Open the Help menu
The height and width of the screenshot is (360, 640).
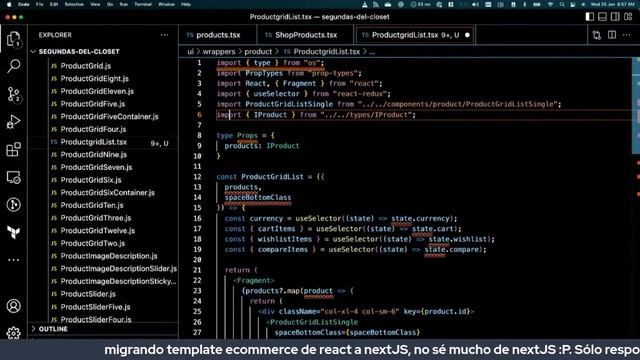(x=186, y=4)
